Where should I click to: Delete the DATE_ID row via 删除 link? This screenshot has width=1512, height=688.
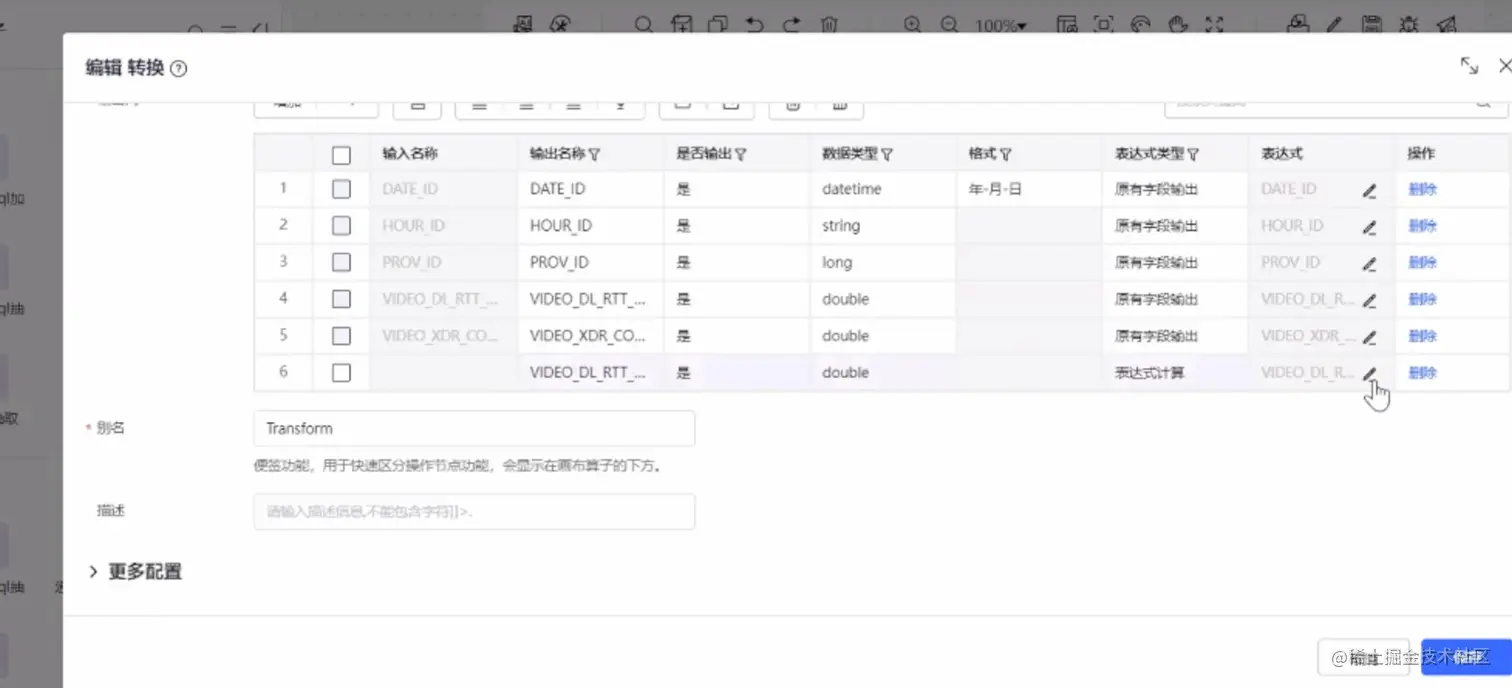pos(1422,189)
